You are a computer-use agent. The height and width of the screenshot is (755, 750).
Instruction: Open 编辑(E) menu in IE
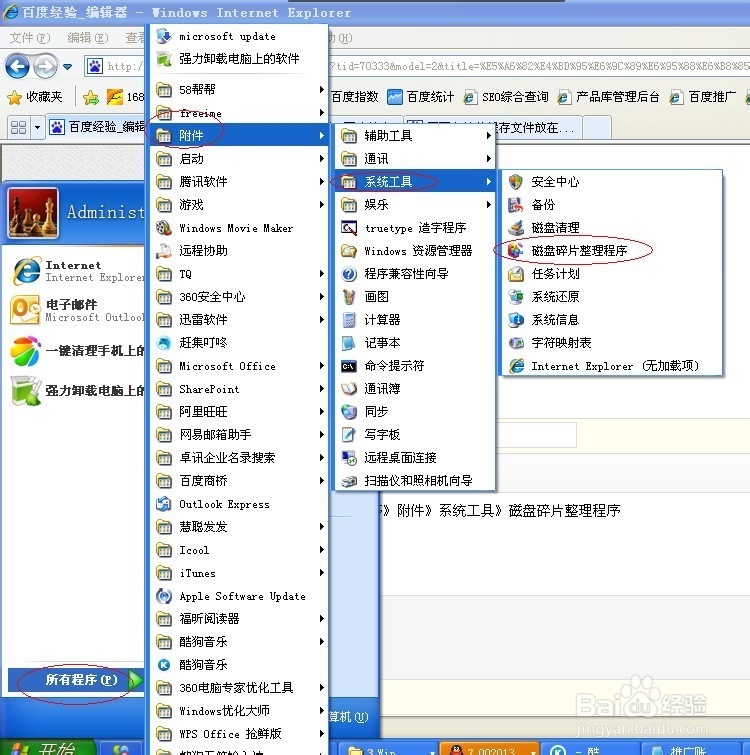88,38
